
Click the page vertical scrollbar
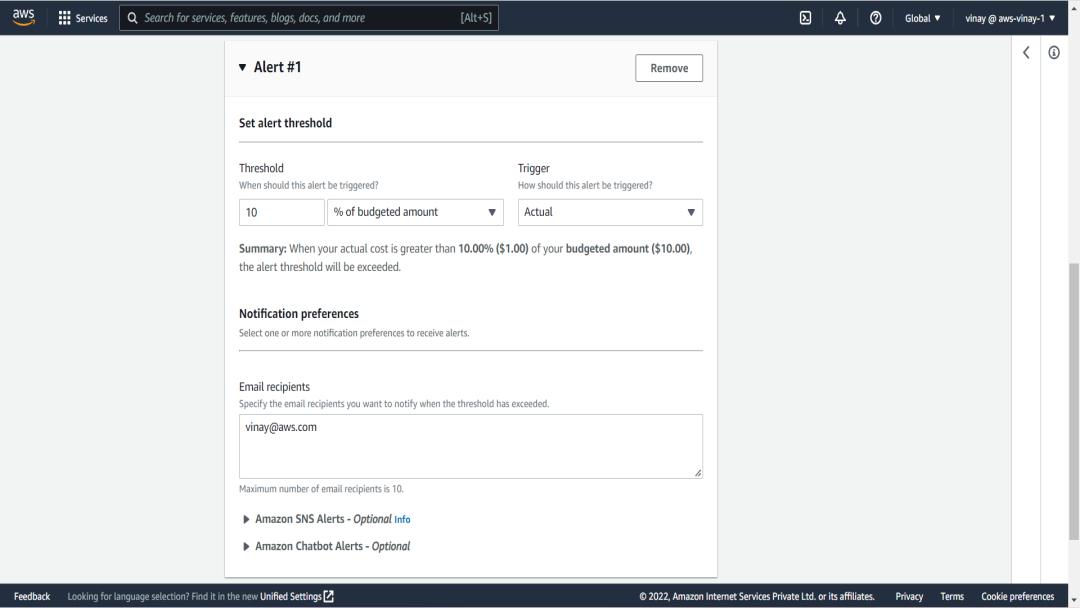coord(1073,401)
